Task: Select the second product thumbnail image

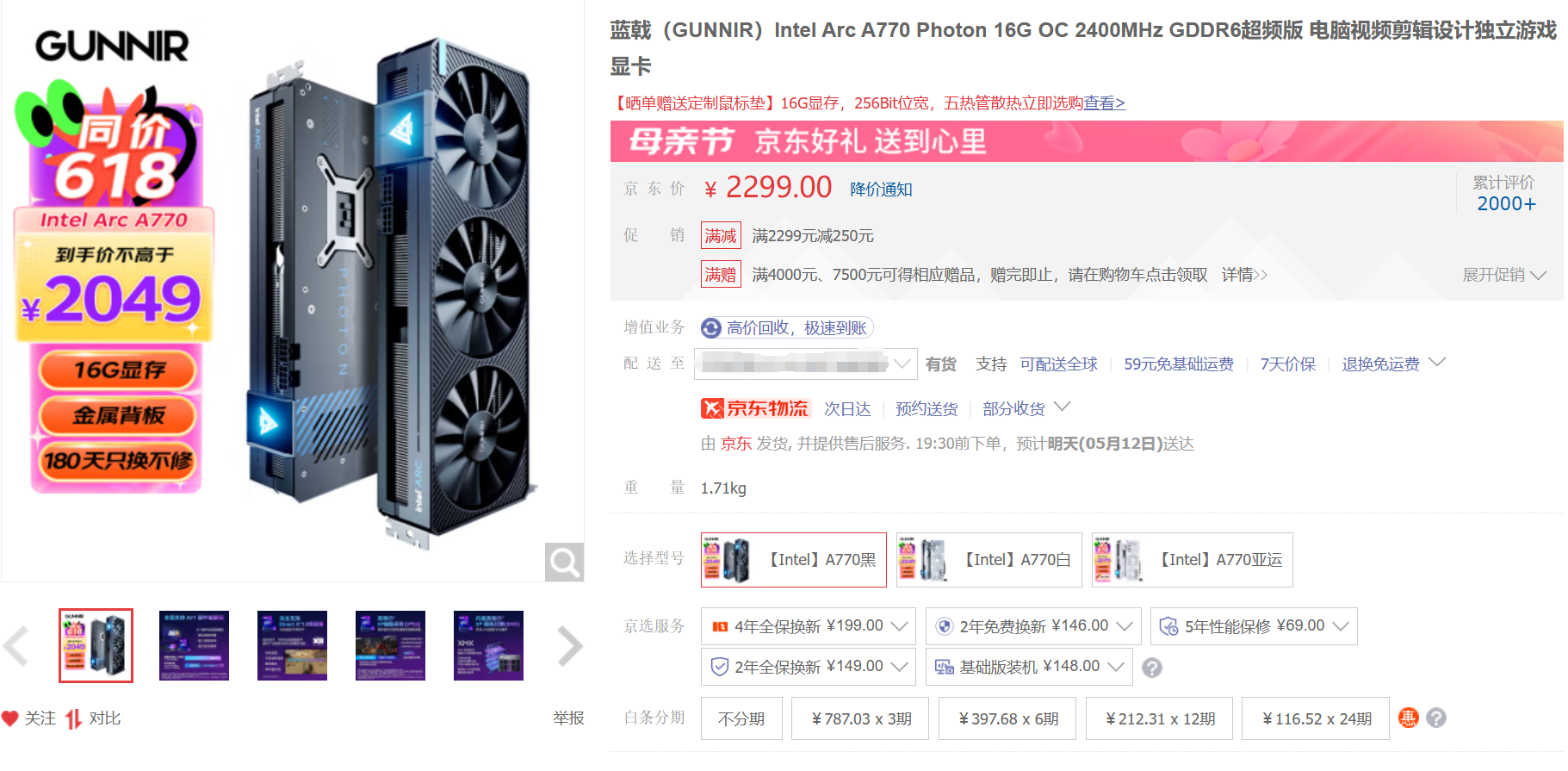Action: tap(194, 646)
